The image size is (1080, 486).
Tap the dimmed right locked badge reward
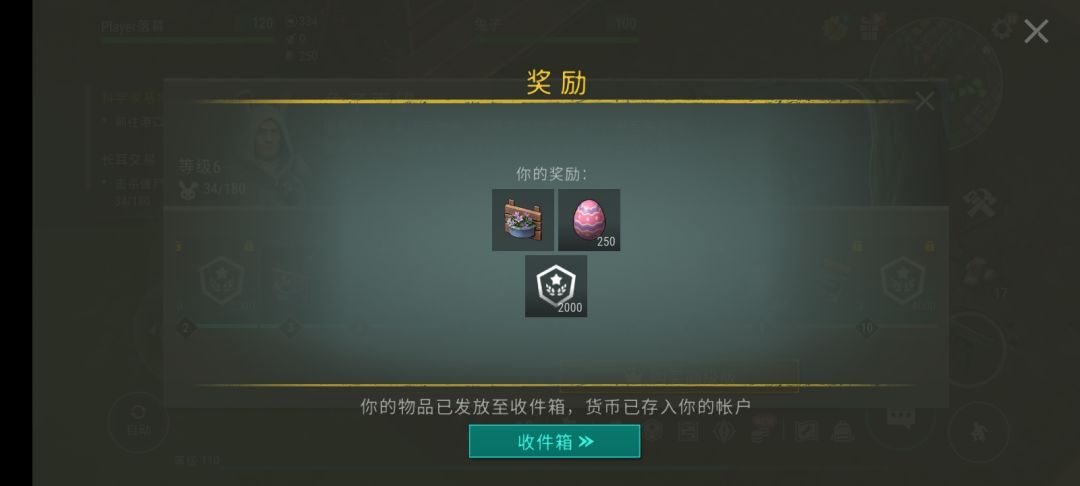(903, 282)
